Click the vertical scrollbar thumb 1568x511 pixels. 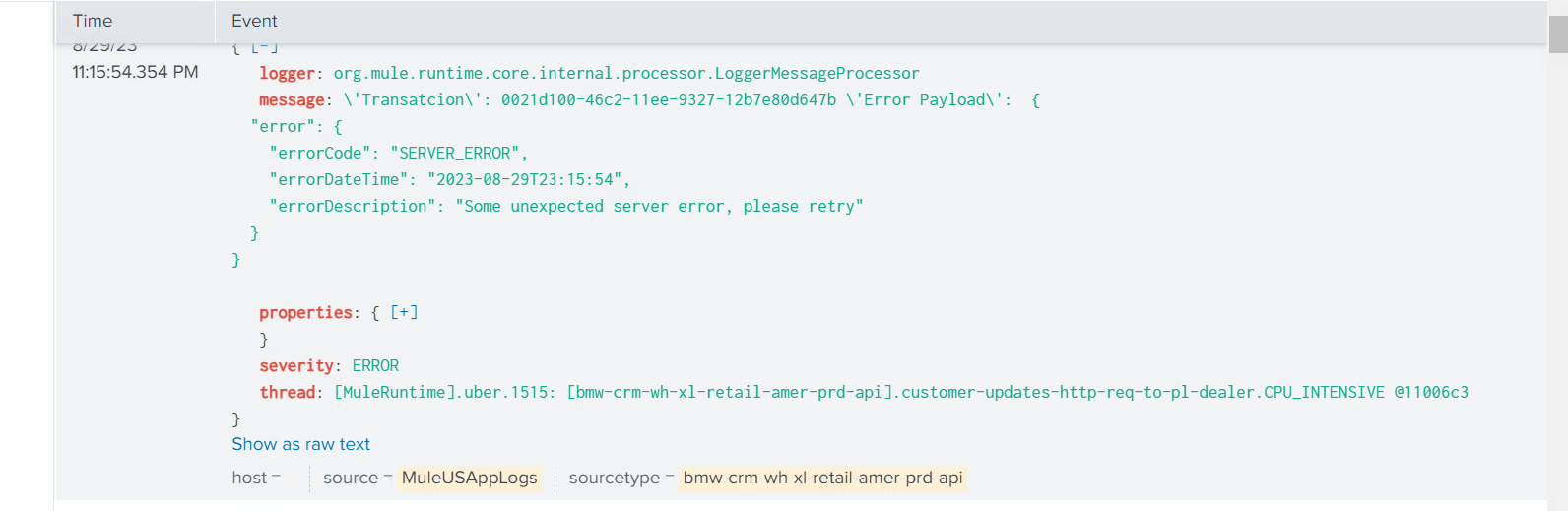(1557, 34)
